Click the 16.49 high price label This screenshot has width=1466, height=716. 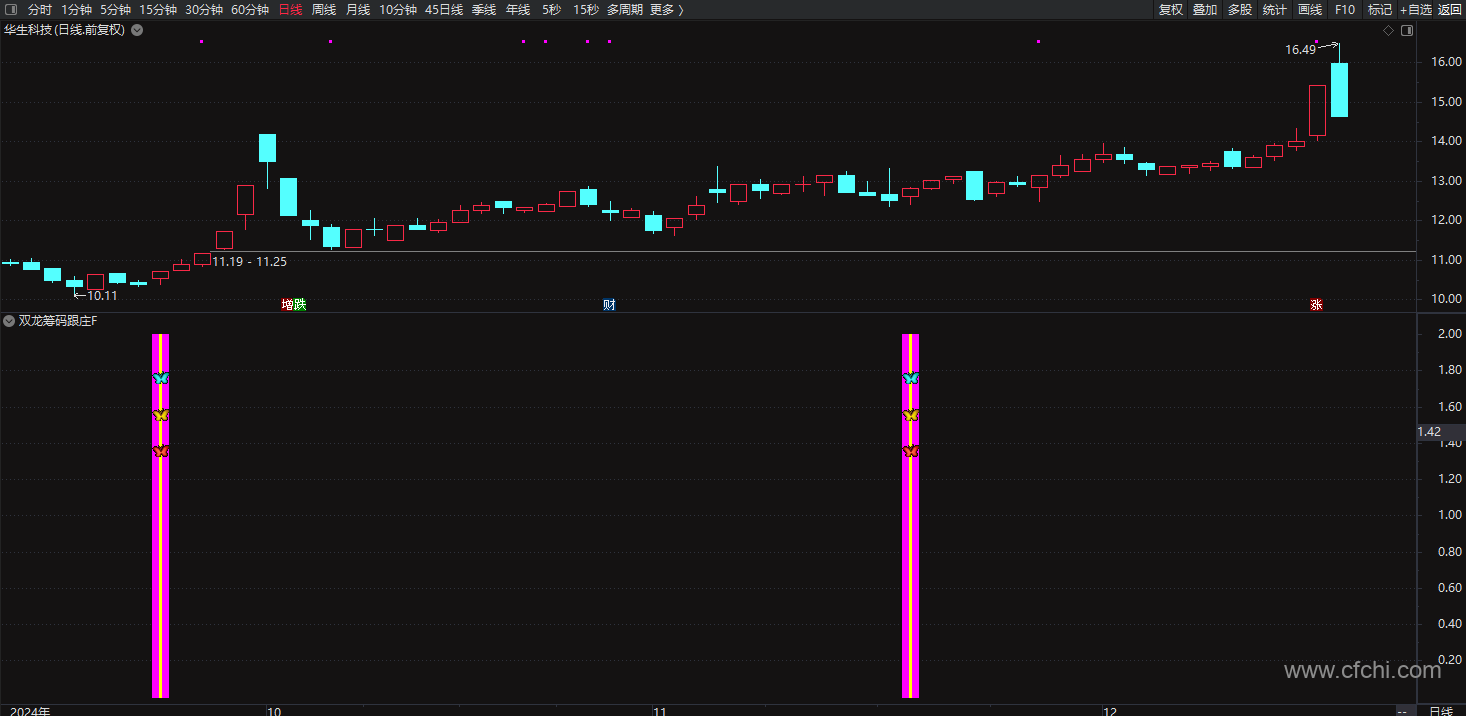pos(1300,49)
